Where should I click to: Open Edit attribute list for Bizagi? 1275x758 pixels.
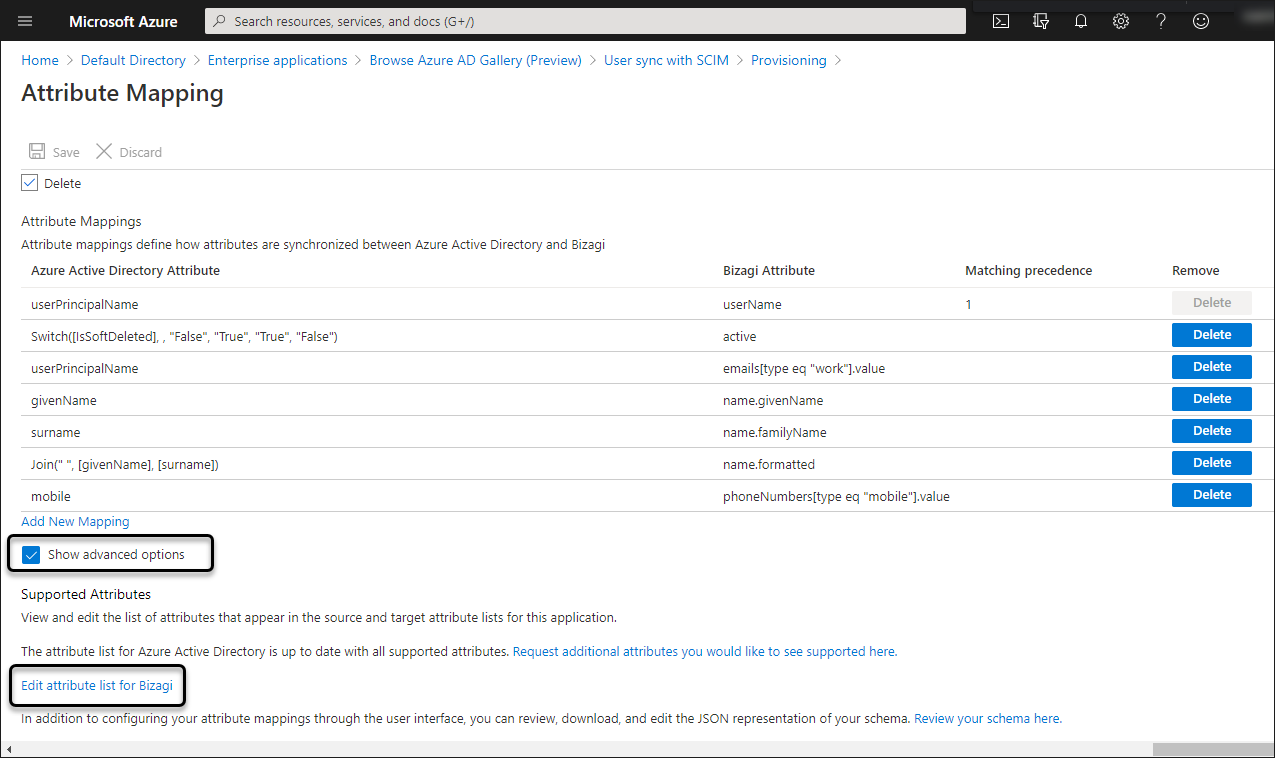pos(97,685)
